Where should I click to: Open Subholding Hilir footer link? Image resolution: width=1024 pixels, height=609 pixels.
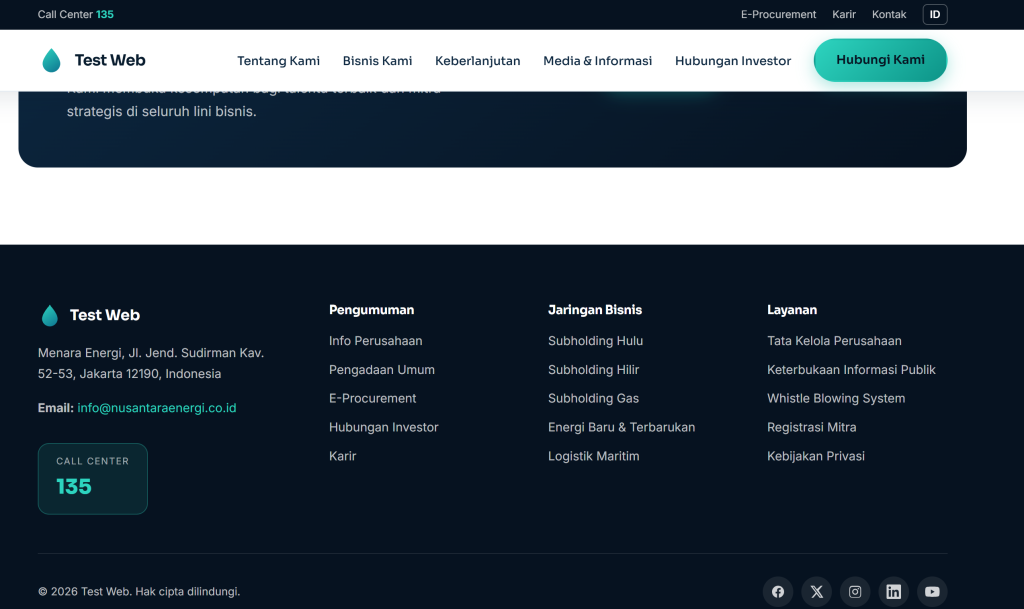tap(593, 369)
